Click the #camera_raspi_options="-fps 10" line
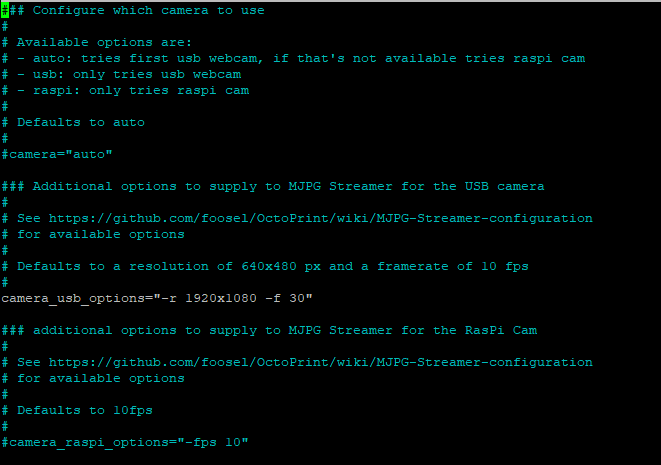The height and width of the screenshot is (465, 661). [125, 443]
